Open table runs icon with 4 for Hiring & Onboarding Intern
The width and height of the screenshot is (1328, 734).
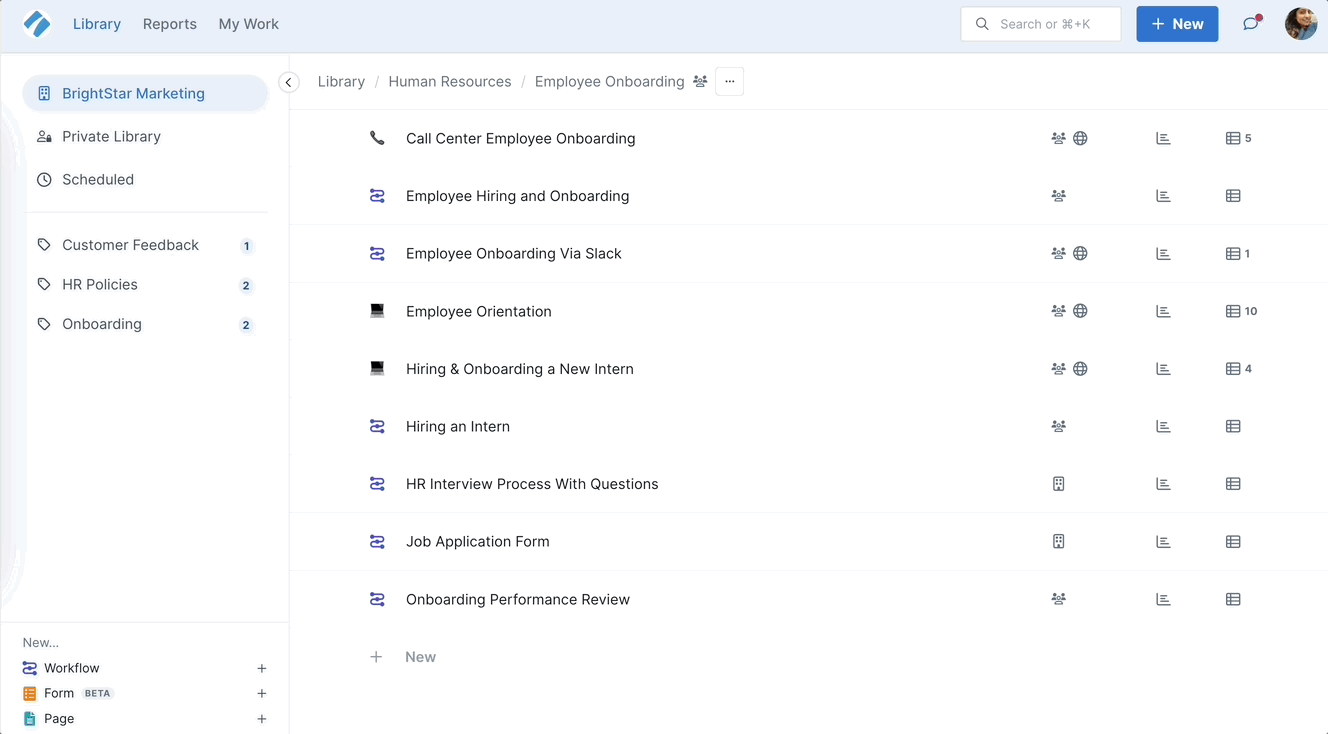click(x=1238, y=369)
